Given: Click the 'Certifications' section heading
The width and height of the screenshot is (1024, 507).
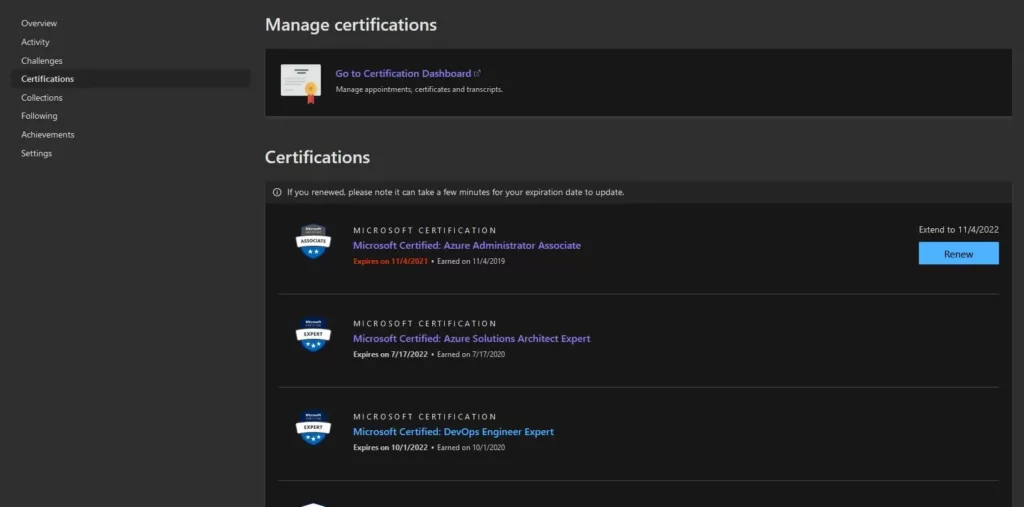Looking at the screenshot, I should pos(317,157).
